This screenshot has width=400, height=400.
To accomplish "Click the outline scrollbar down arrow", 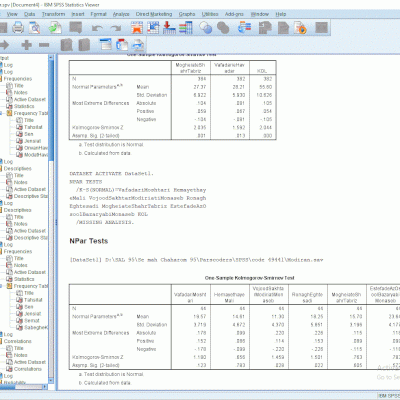I will pyautogui.click(x=51, y=381).
